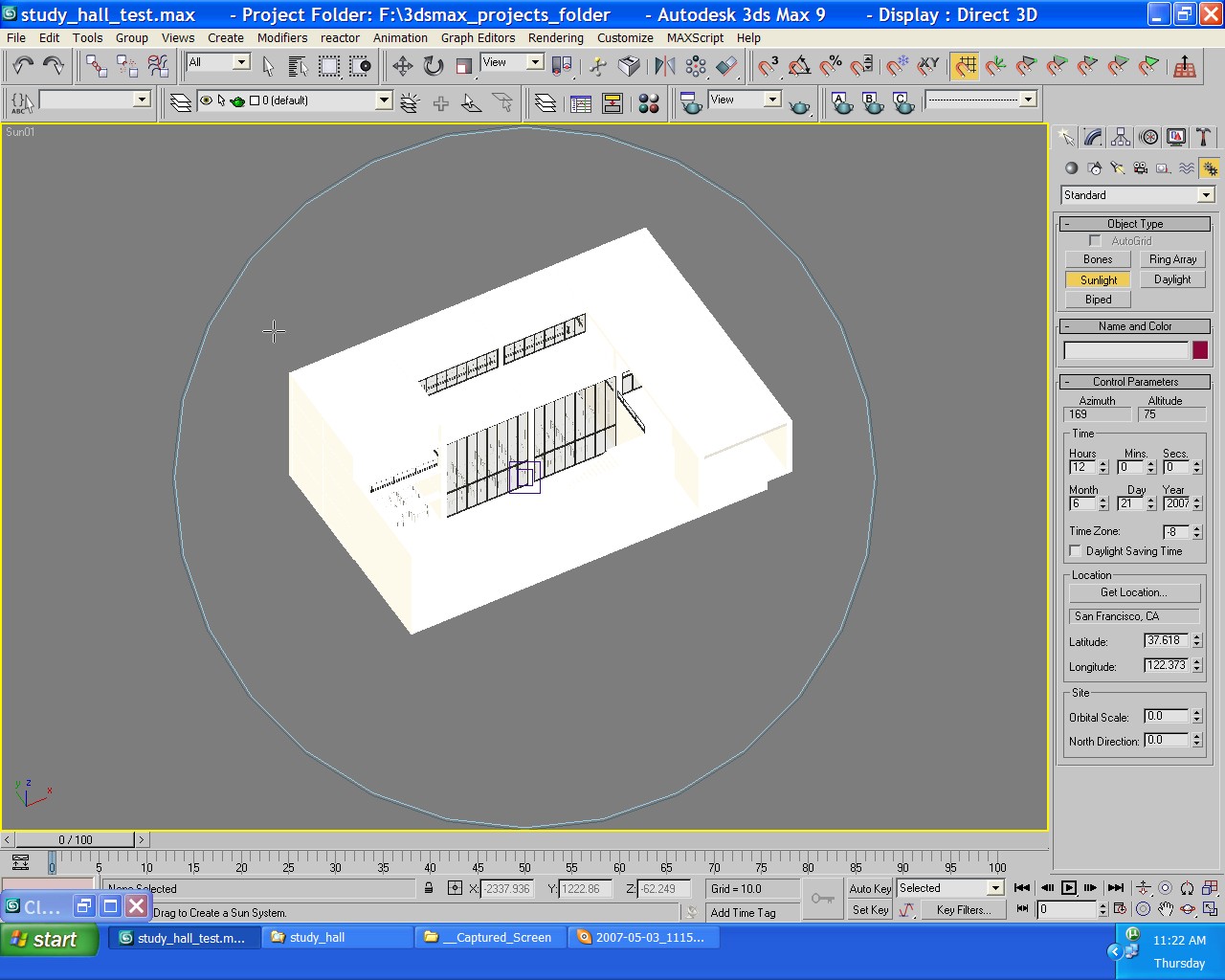Viewport: 1225px width, 980px height.
Task: Switch to the study_hall folder in taskbar
Action: 337,937
